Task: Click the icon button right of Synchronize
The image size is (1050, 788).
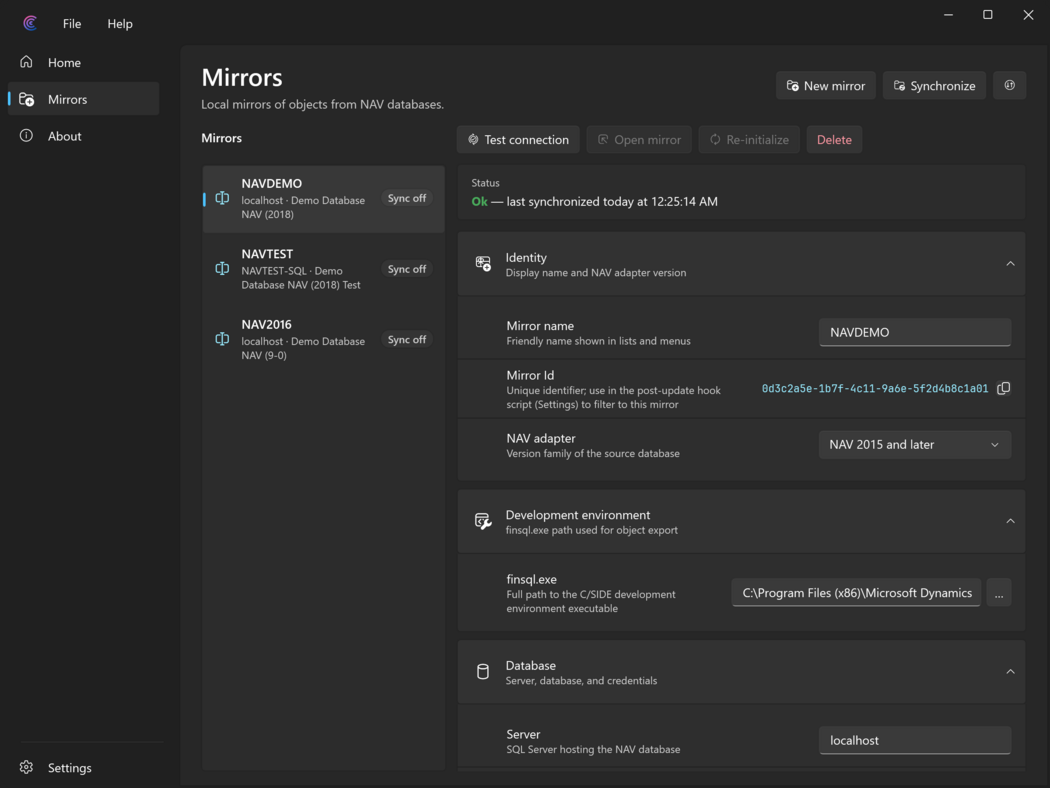Action: (x=1010, y=86)
